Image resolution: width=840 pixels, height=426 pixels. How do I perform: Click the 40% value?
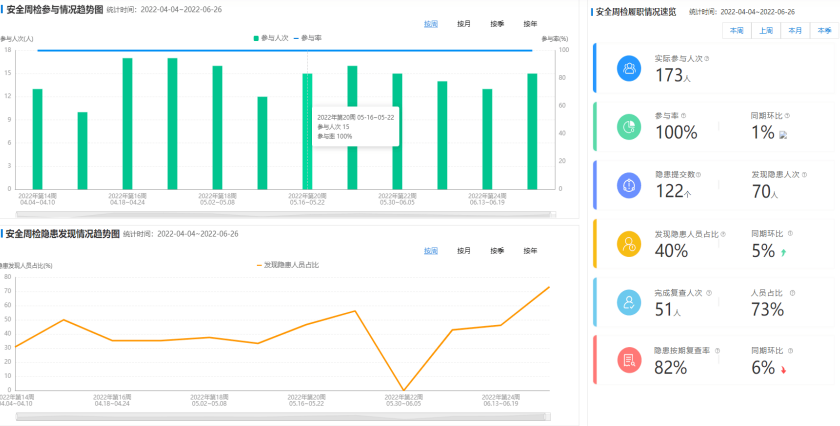(x=672, y=250)
